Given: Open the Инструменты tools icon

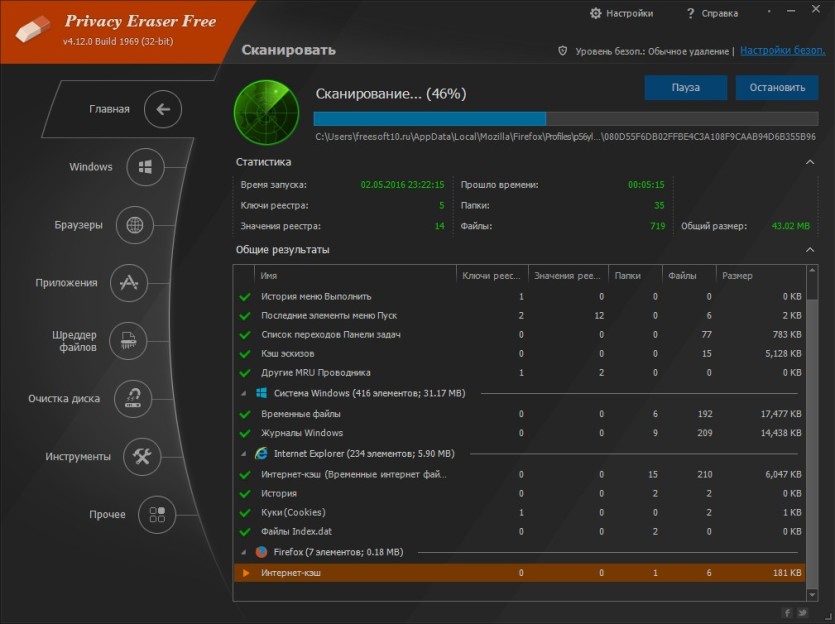Looking at the screenshot, I should click(x=142, y=457).
